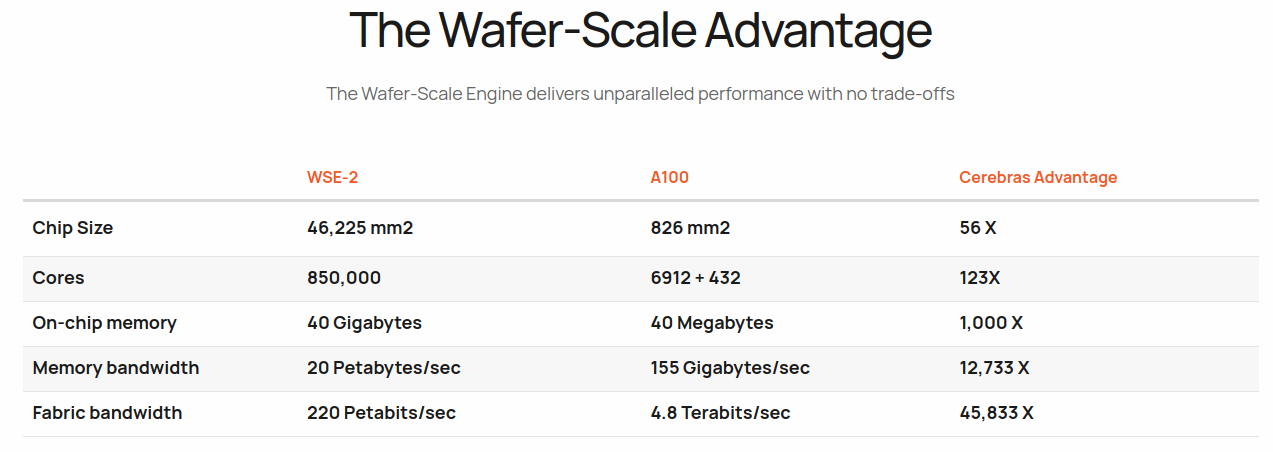This screenshot has height=452, width=1273.
Task: Click the 46,225 mm2 cell
Action: (360, 228)
